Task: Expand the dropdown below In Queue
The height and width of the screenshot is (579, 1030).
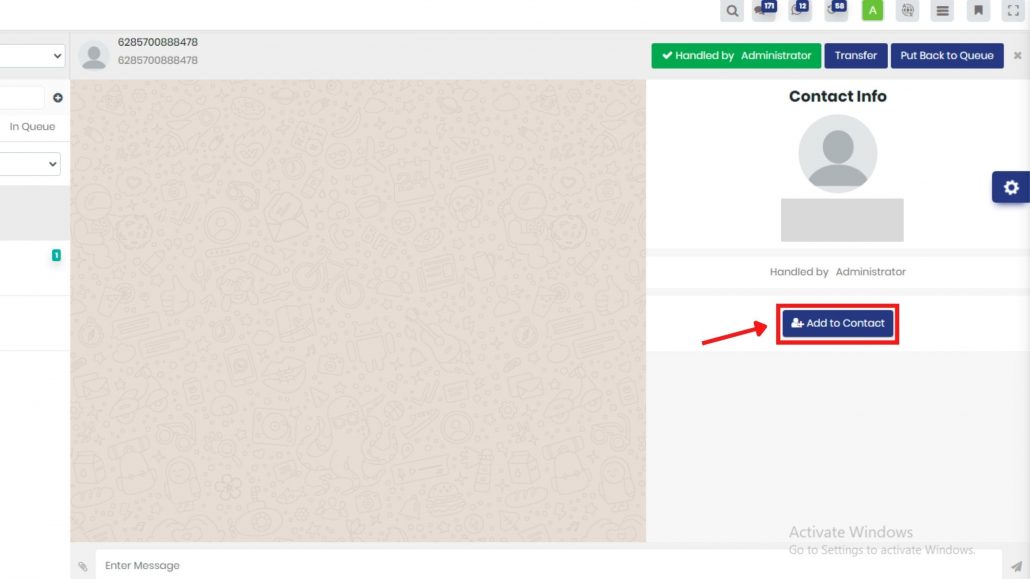Action: point(30,164)
